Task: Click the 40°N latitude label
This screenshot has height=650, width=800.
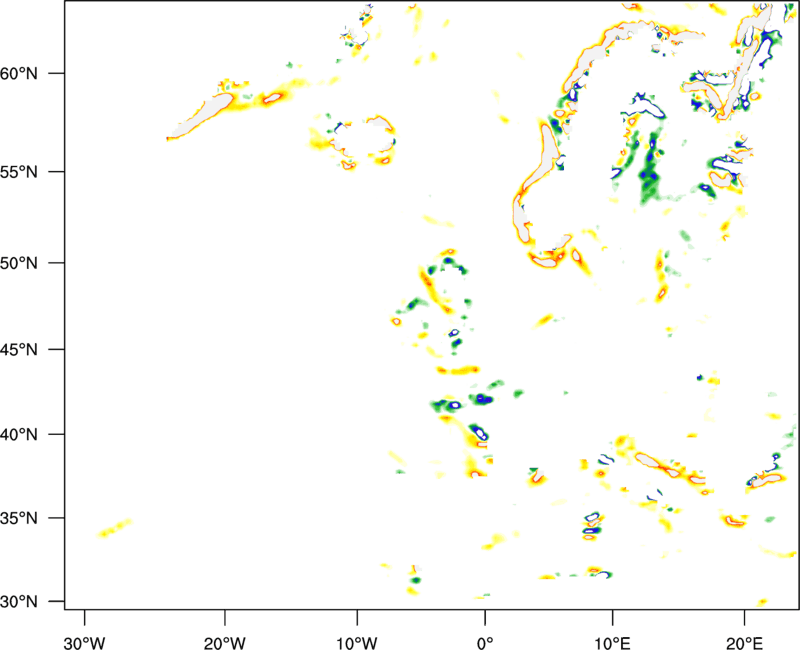Action: point(19,435)
